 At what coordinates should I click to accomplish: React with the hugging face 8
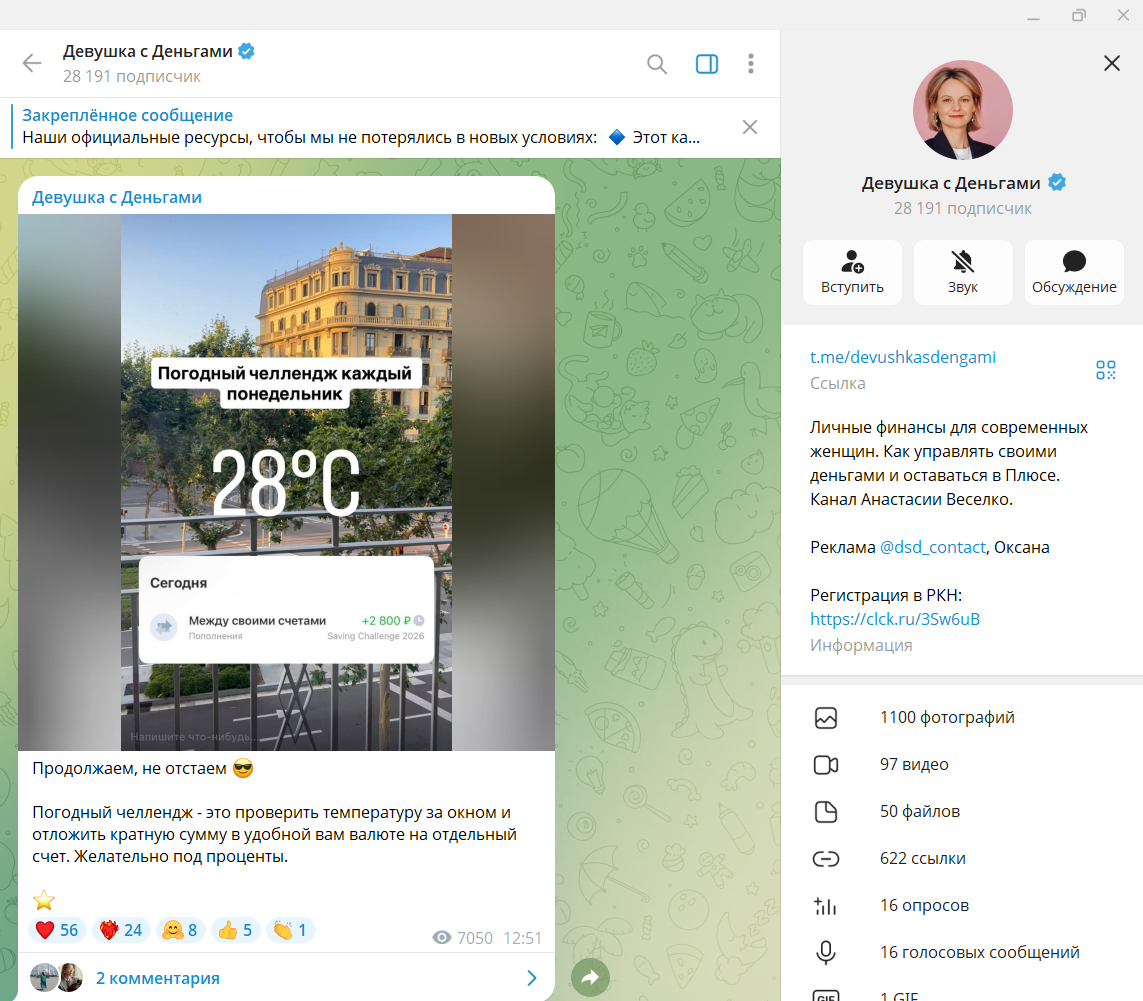click(180, 930)
